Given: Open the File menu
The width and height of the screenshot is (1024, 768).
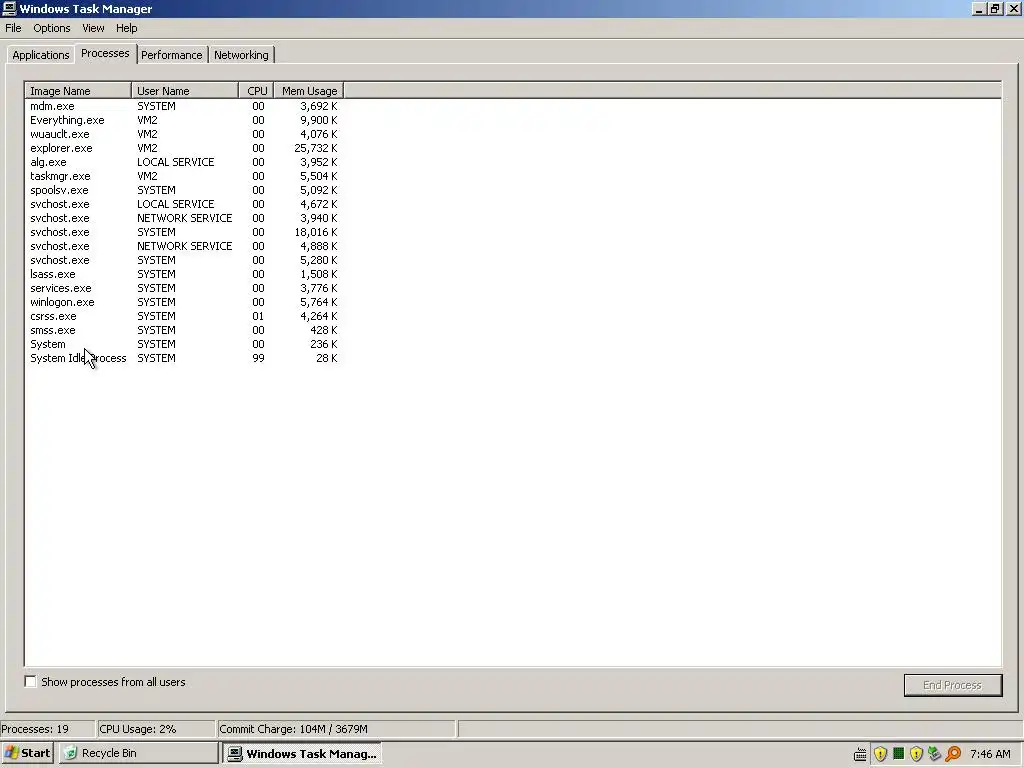Looking at the screenshot, I should point(13,28).
